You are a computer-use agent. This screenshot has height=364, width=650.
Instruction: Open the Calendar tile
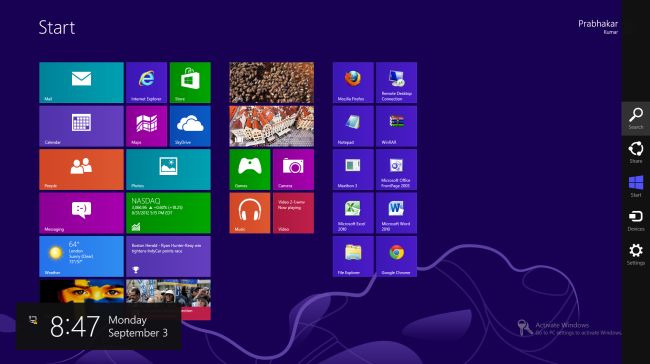coord(81,126)
